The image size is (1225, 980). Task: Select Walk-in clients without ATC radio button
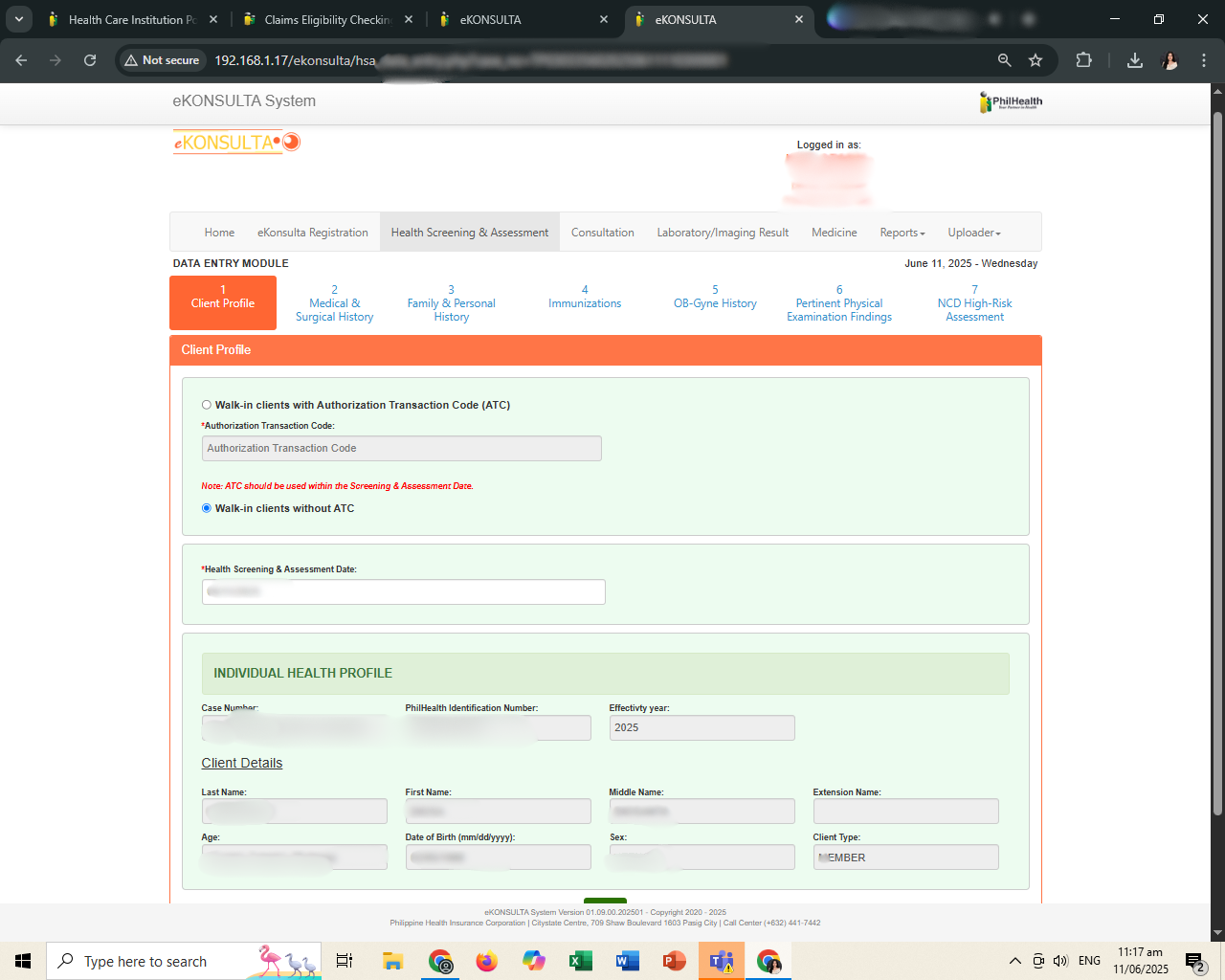point(207,508)
